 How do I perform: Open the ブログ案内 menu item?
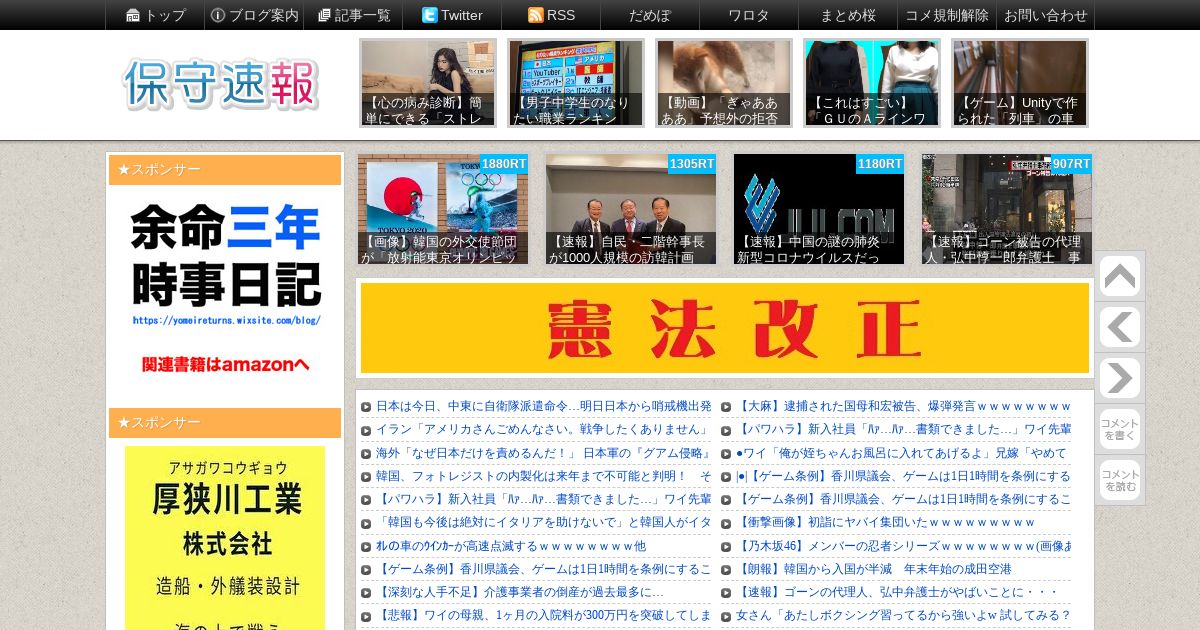(254, 15)
